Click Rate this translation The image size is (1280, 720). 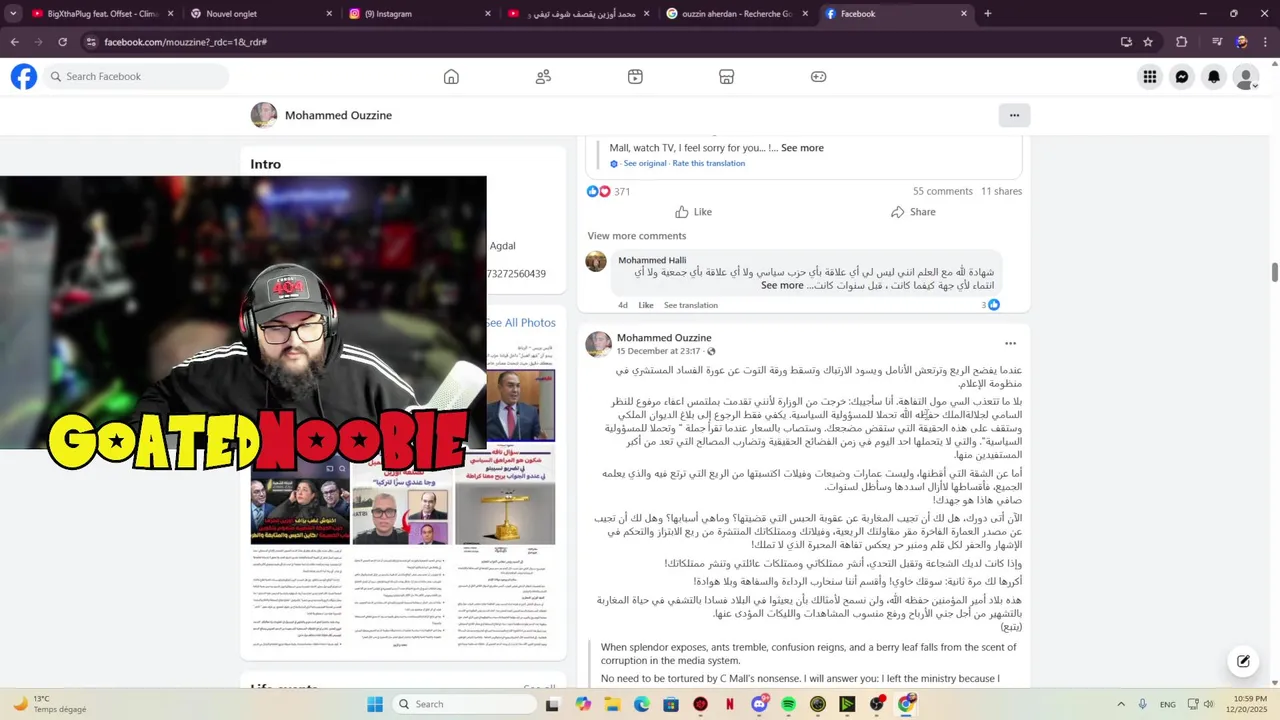(708, 164)
